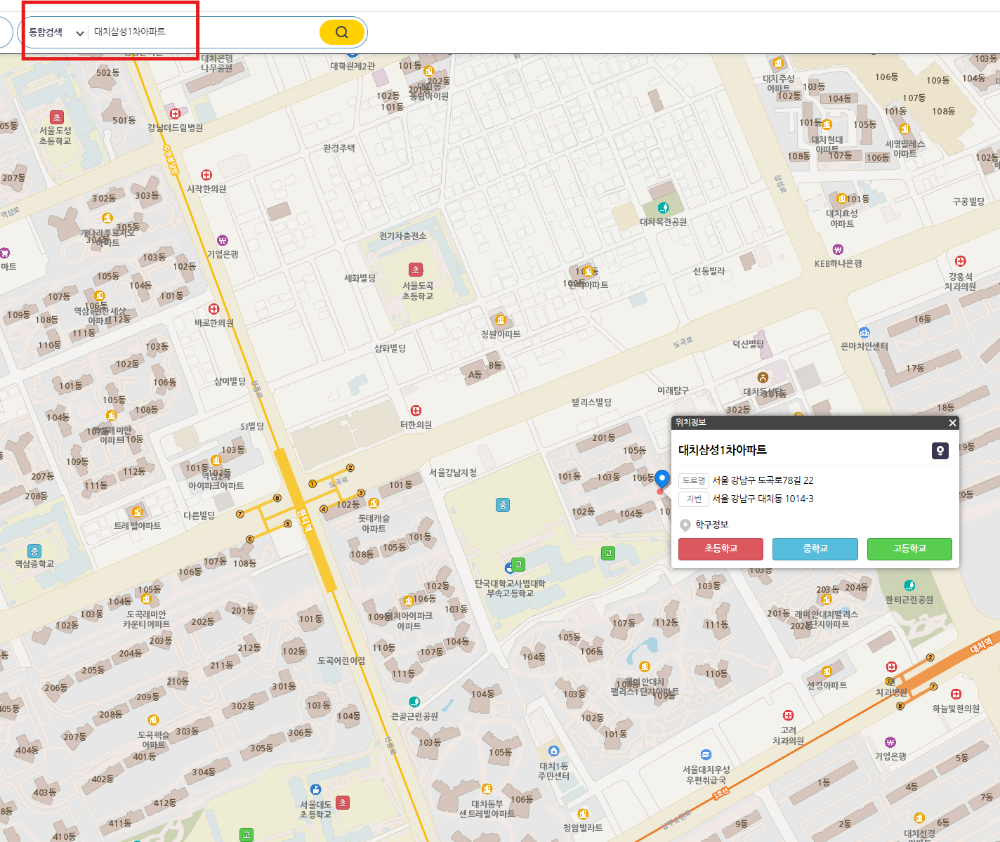Click the 지번 address label
This screenshot has width=1000, height=842.
694,499
